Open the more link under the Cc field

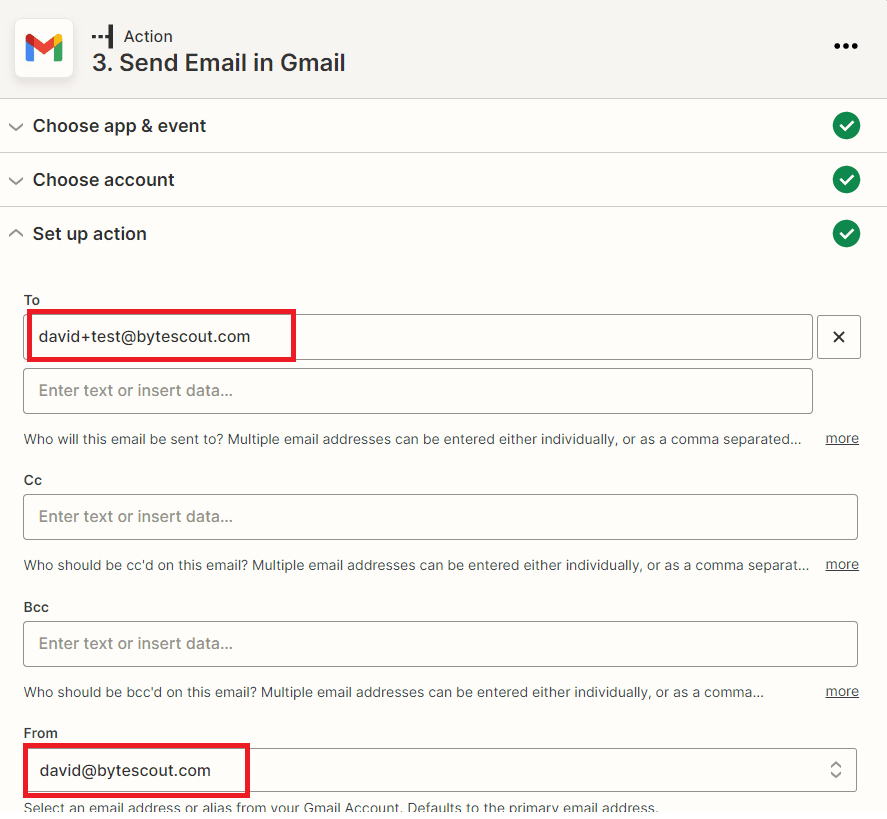841,564
